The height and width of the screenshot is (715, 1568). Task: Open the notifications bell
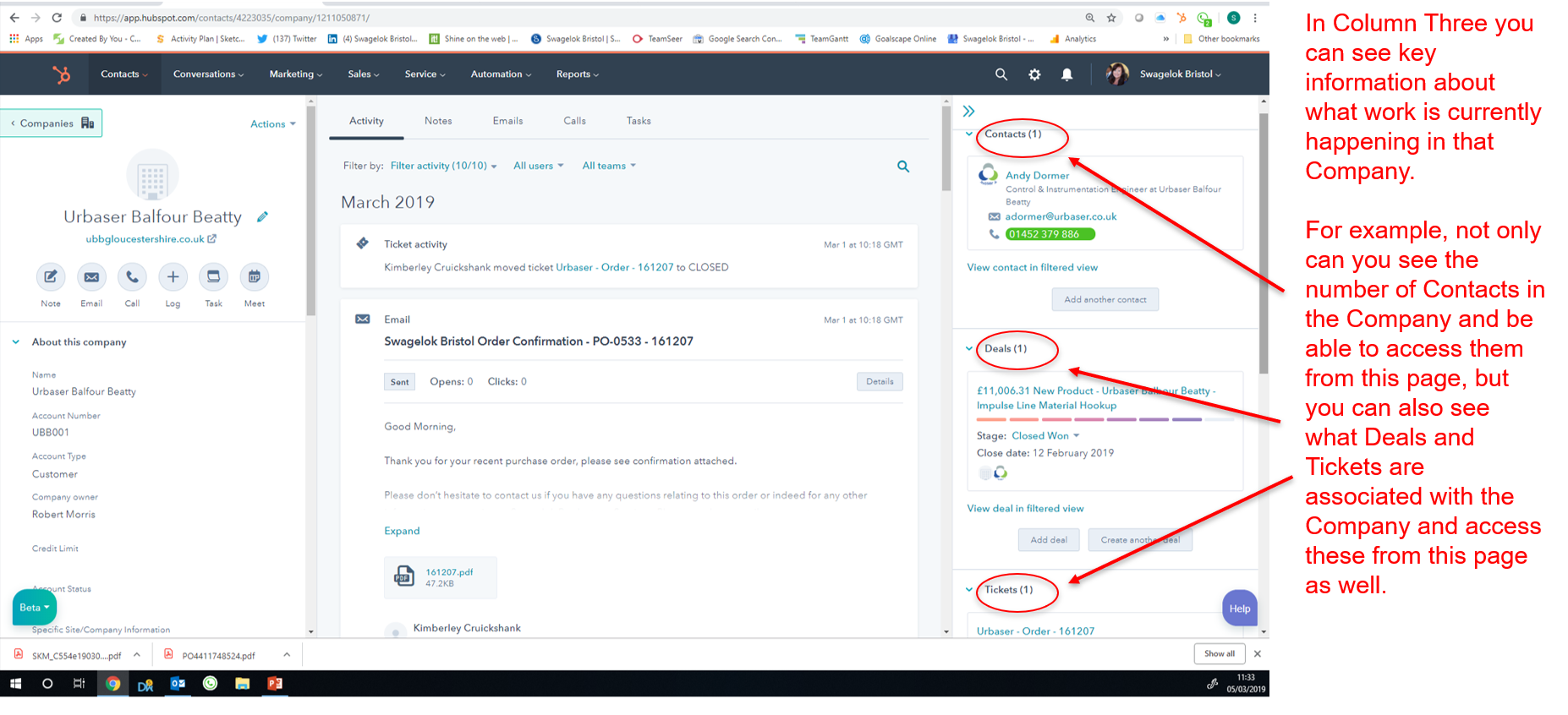click(1067, 74)
